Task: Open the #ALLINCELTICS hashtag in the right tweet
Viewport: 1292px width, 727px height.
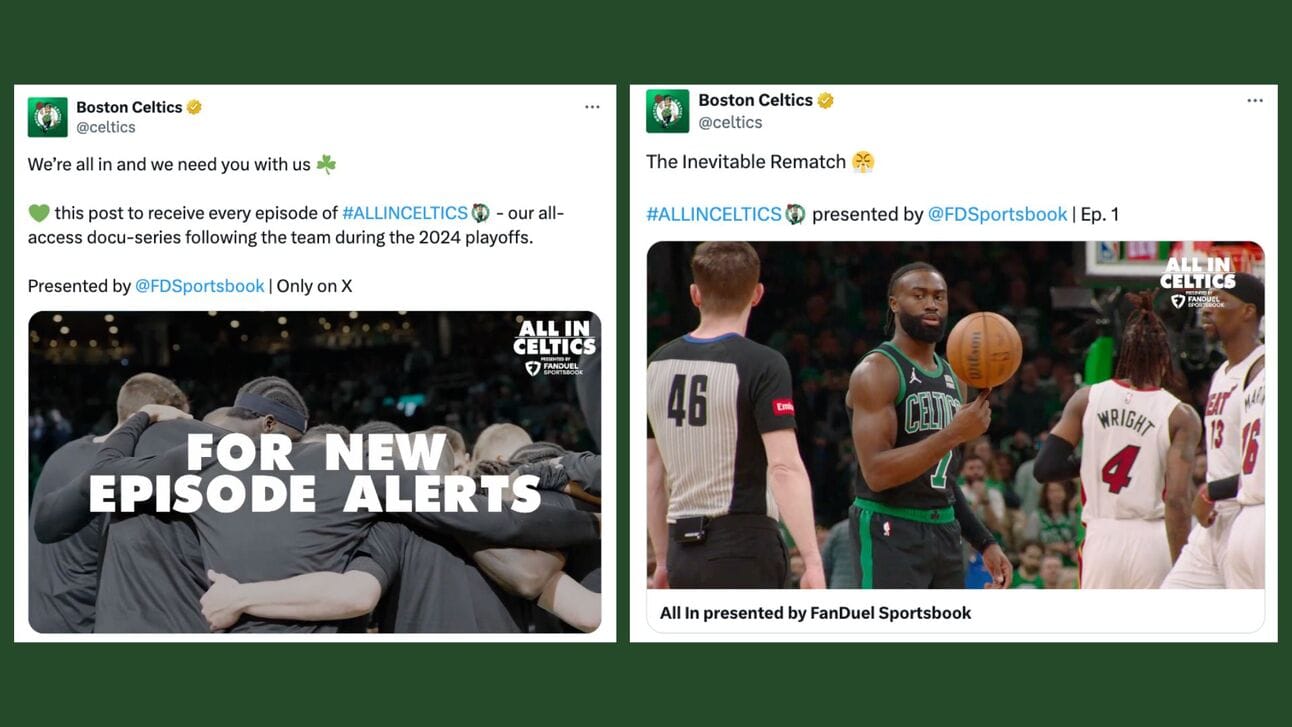Action: click(714, 214)
